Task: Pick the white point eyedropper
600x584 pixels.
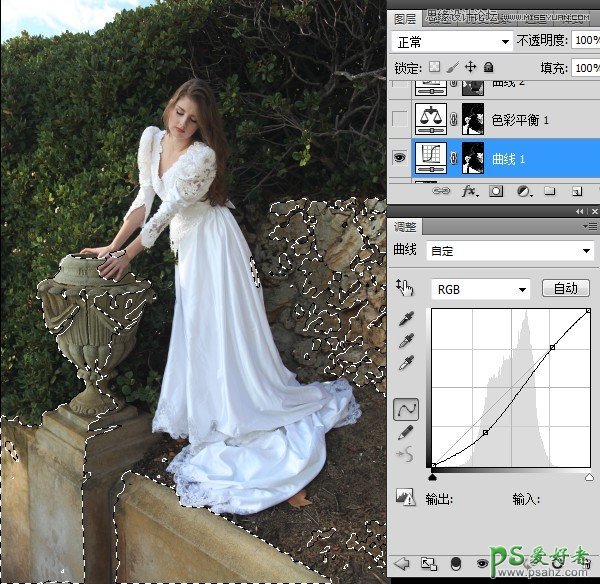Action: pyautogui.click(x=406, y=365)
